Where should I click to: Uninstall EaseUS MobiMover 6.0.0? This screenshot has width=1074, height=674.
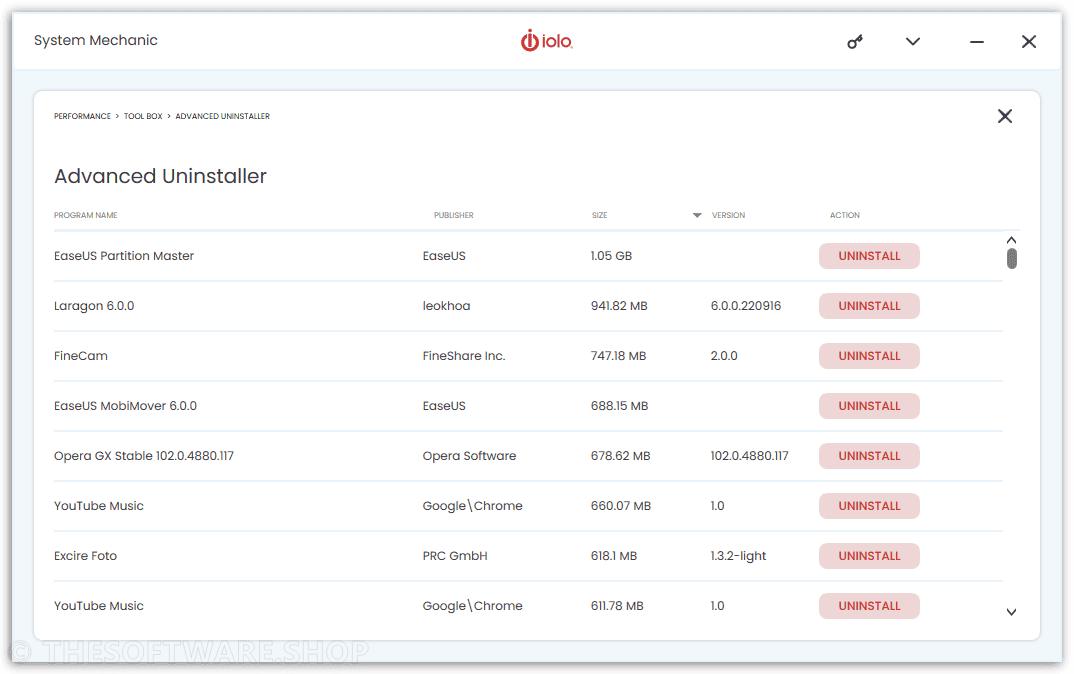tap(869, 406)
